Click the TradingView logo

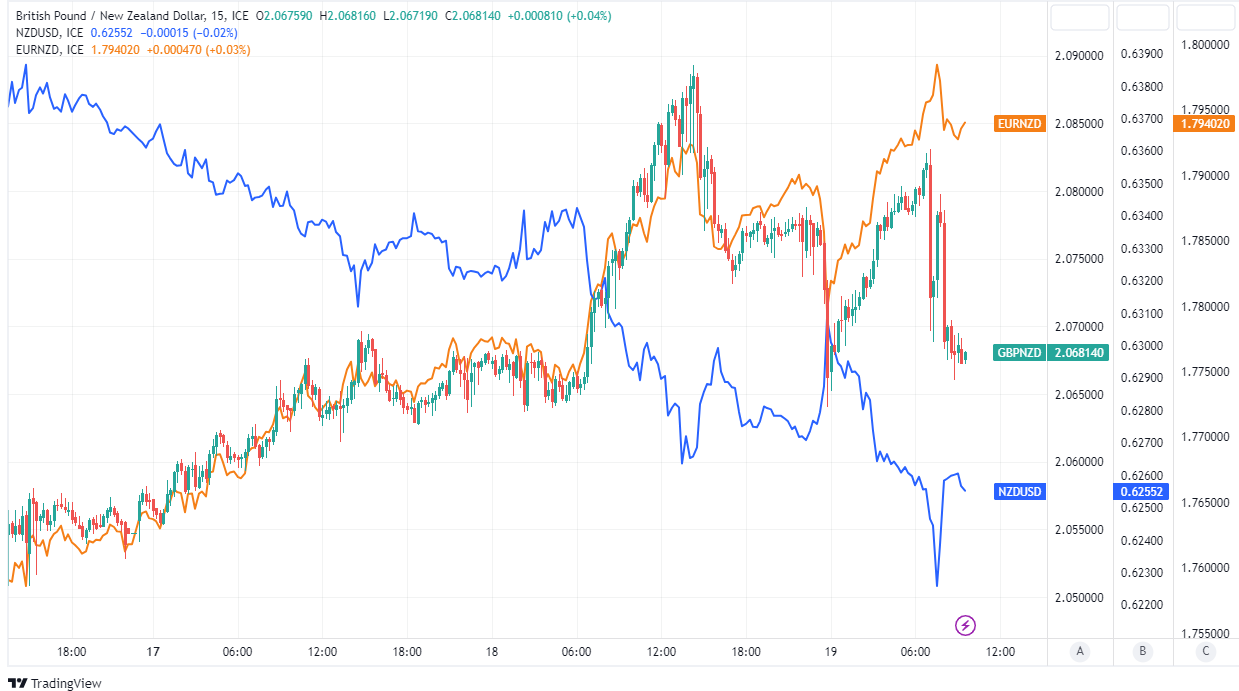pyautogui.click(x=17, y=683)
